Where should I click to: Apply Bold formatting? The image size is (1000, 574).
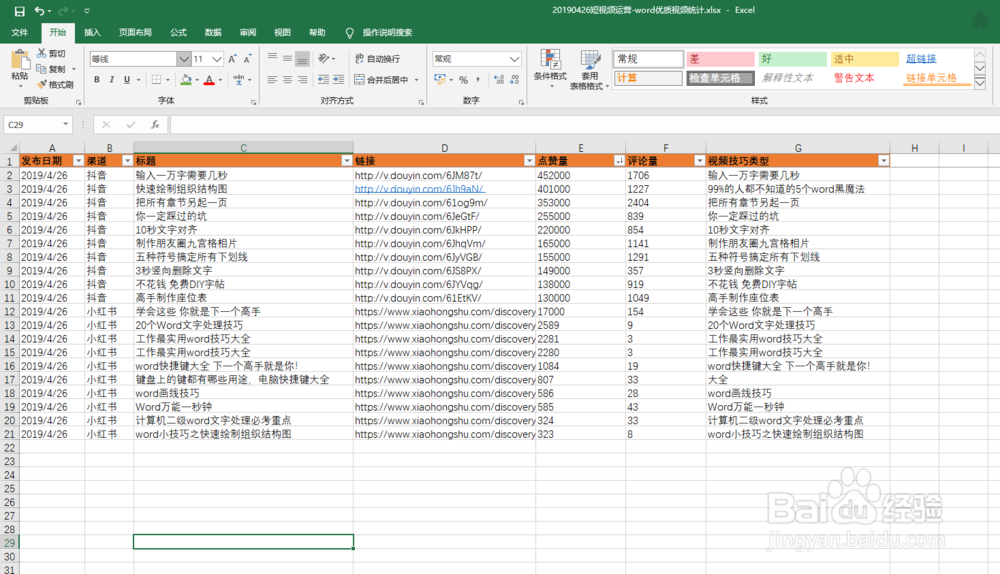coord(97,80)
